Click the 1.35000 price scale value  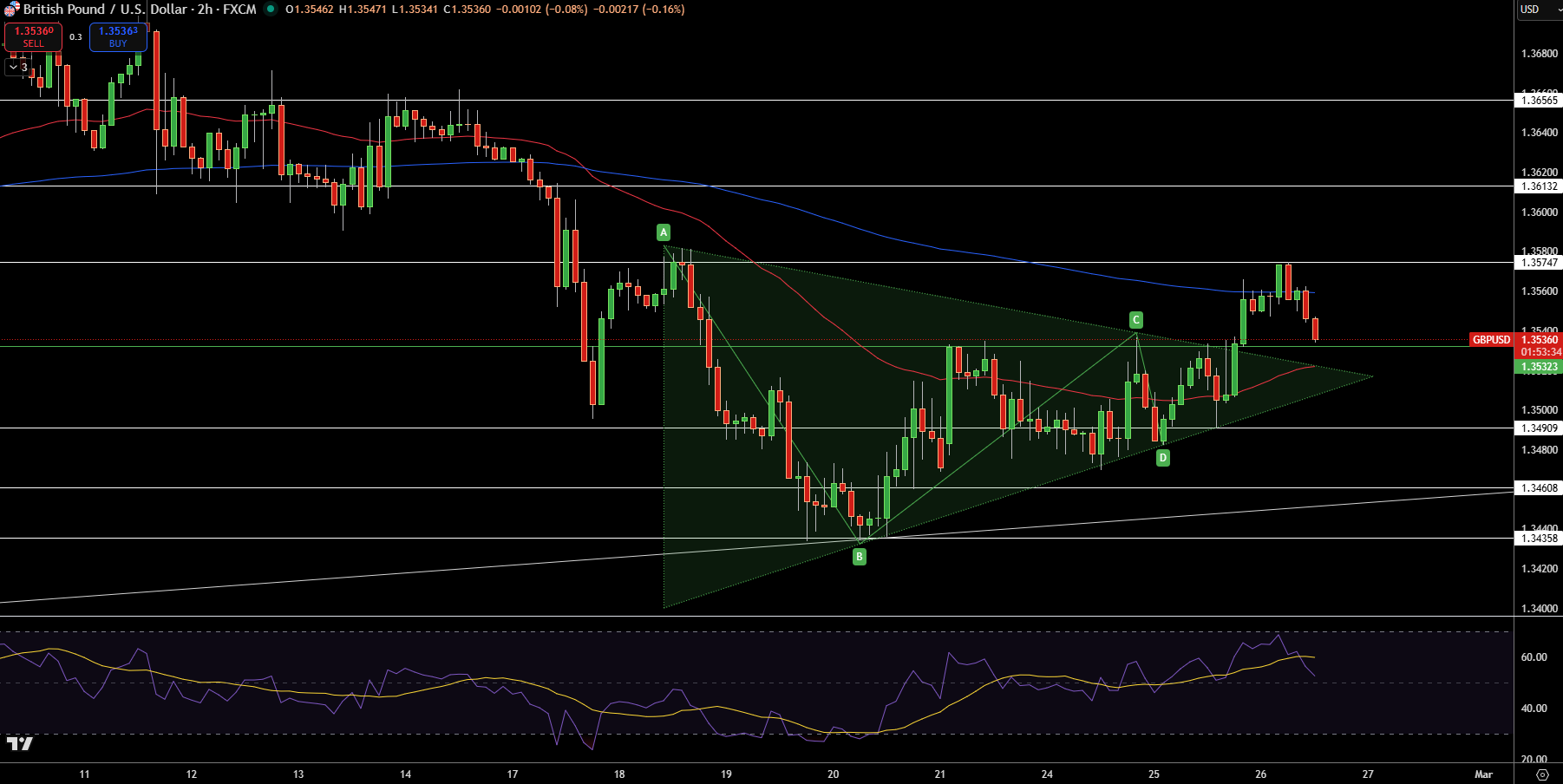click(x=1540, y=410)
